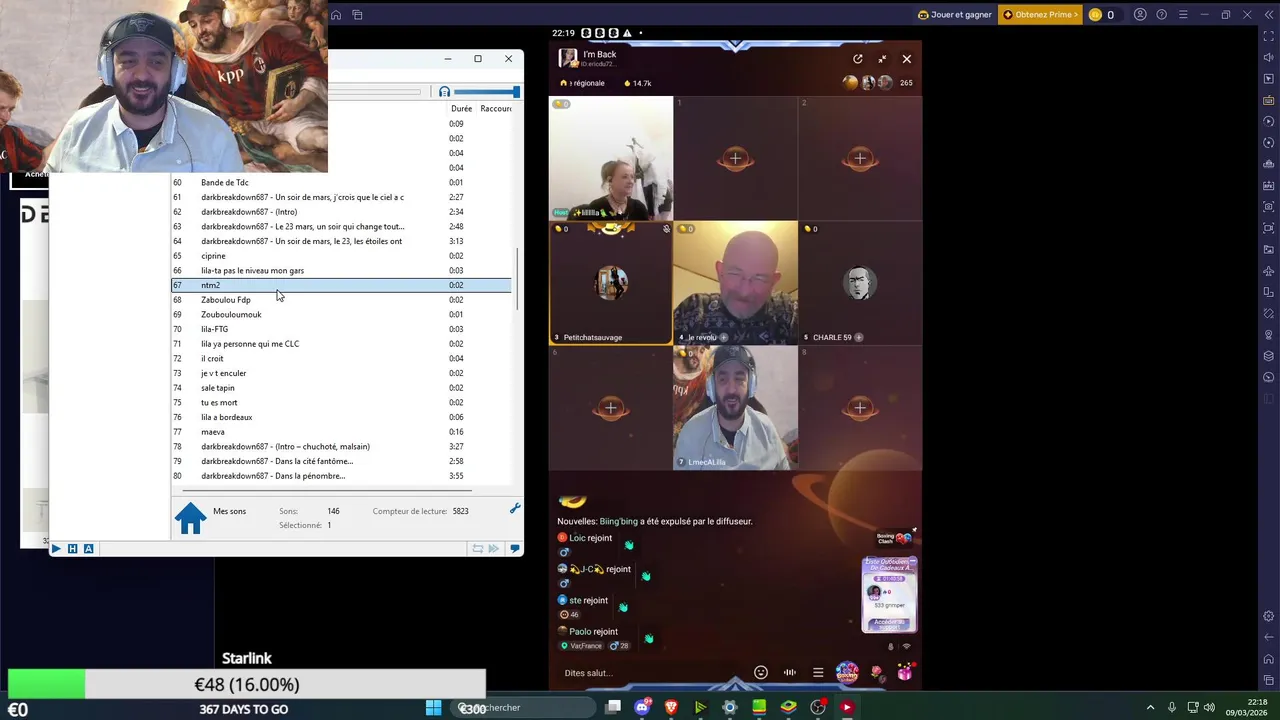This screenshot has height=720, width=1280.
Task: Open BlueStacks help question mark icon
Action: coord(1161,15)
